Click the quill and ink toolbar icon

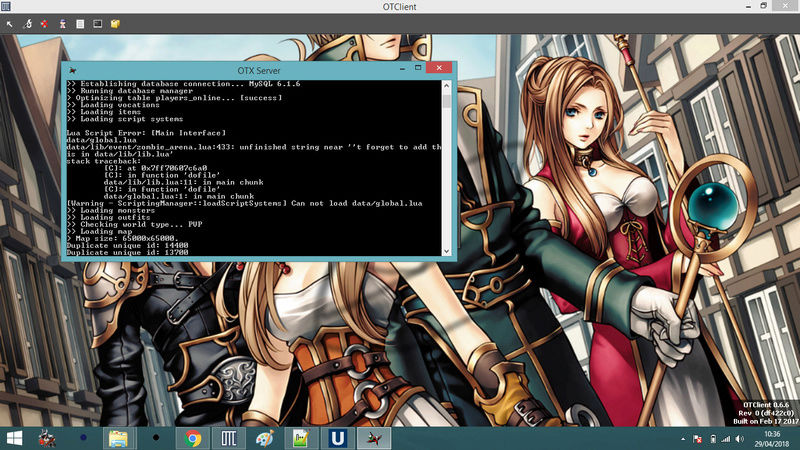28,24
